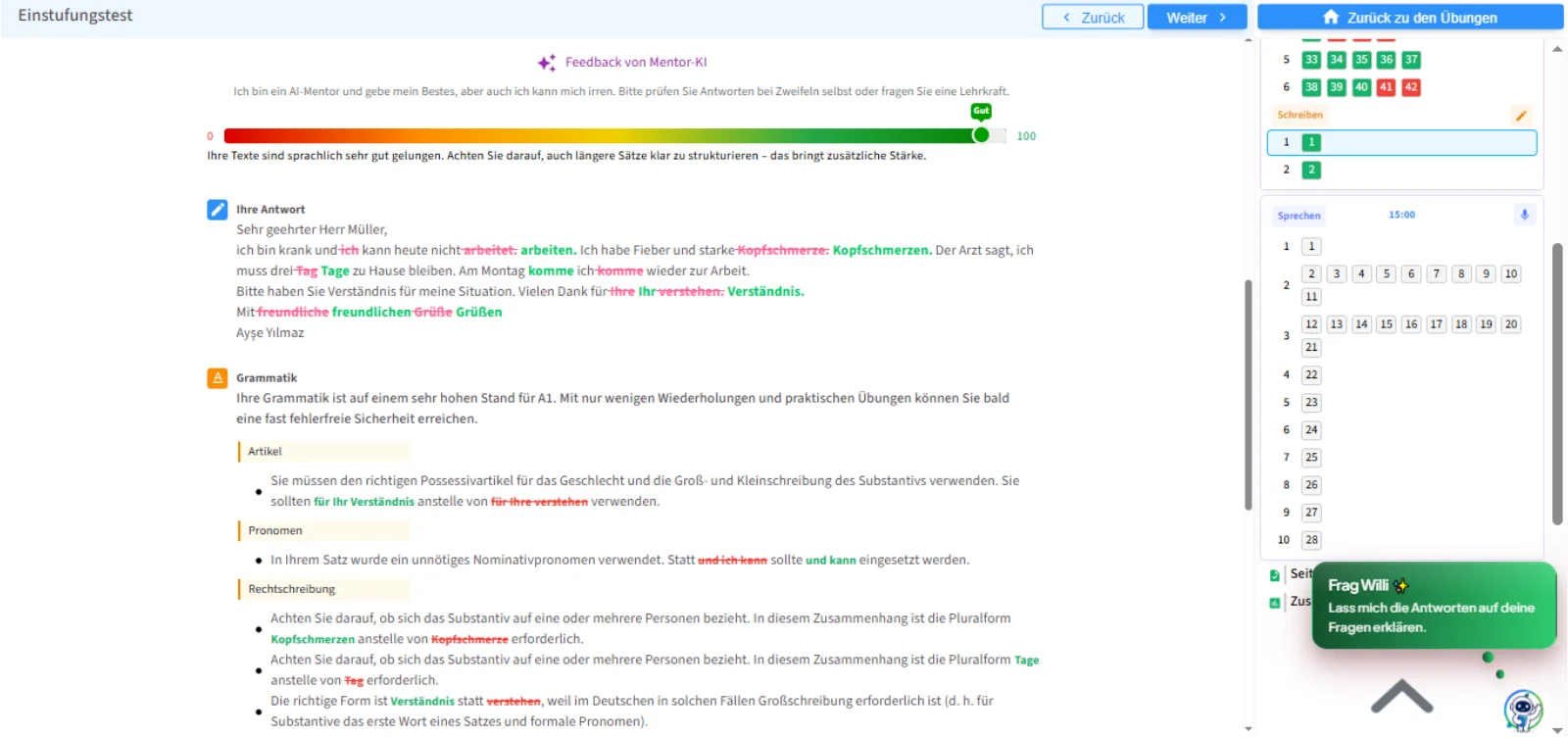Open green question 40
This screenshot has height=737, width=1568.
[x=1361, y=87]
